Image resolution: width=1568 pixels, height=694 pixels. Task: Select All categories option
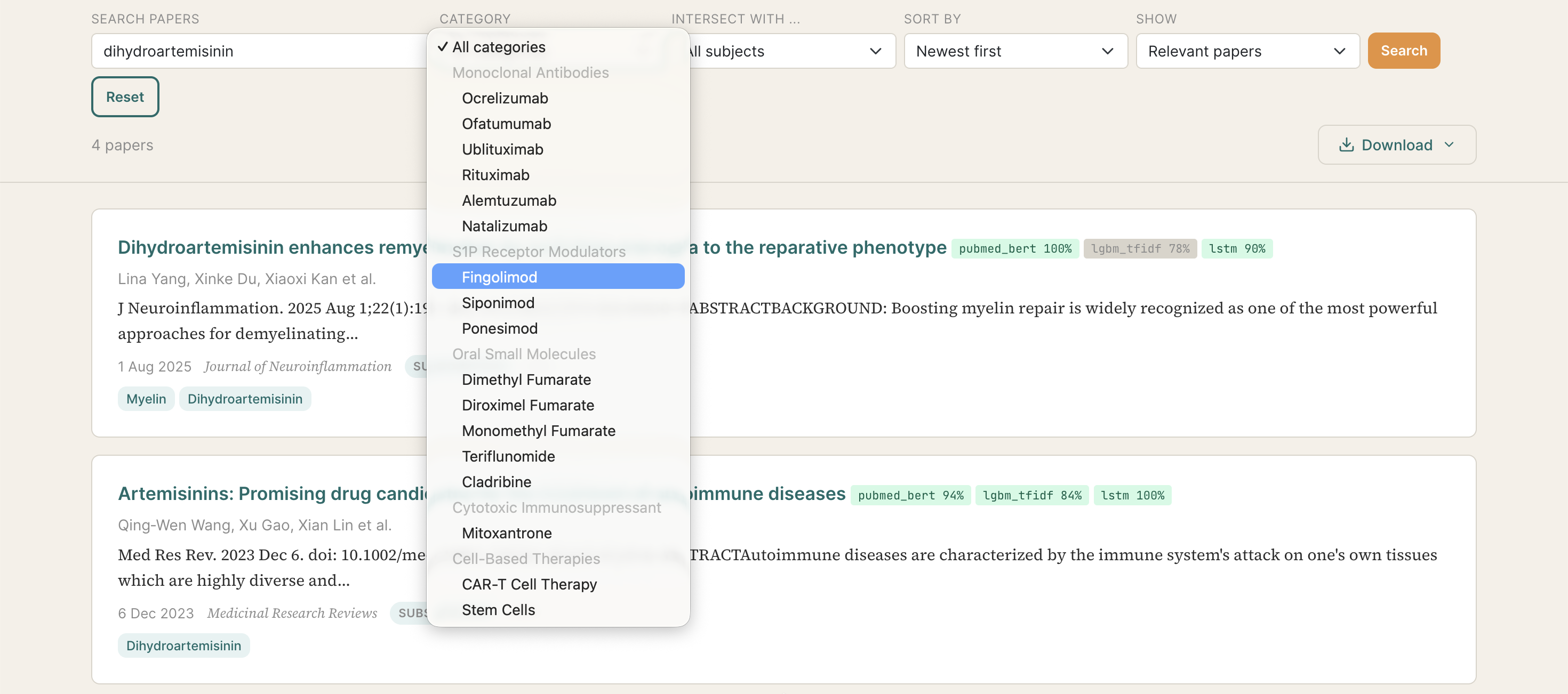558,47
